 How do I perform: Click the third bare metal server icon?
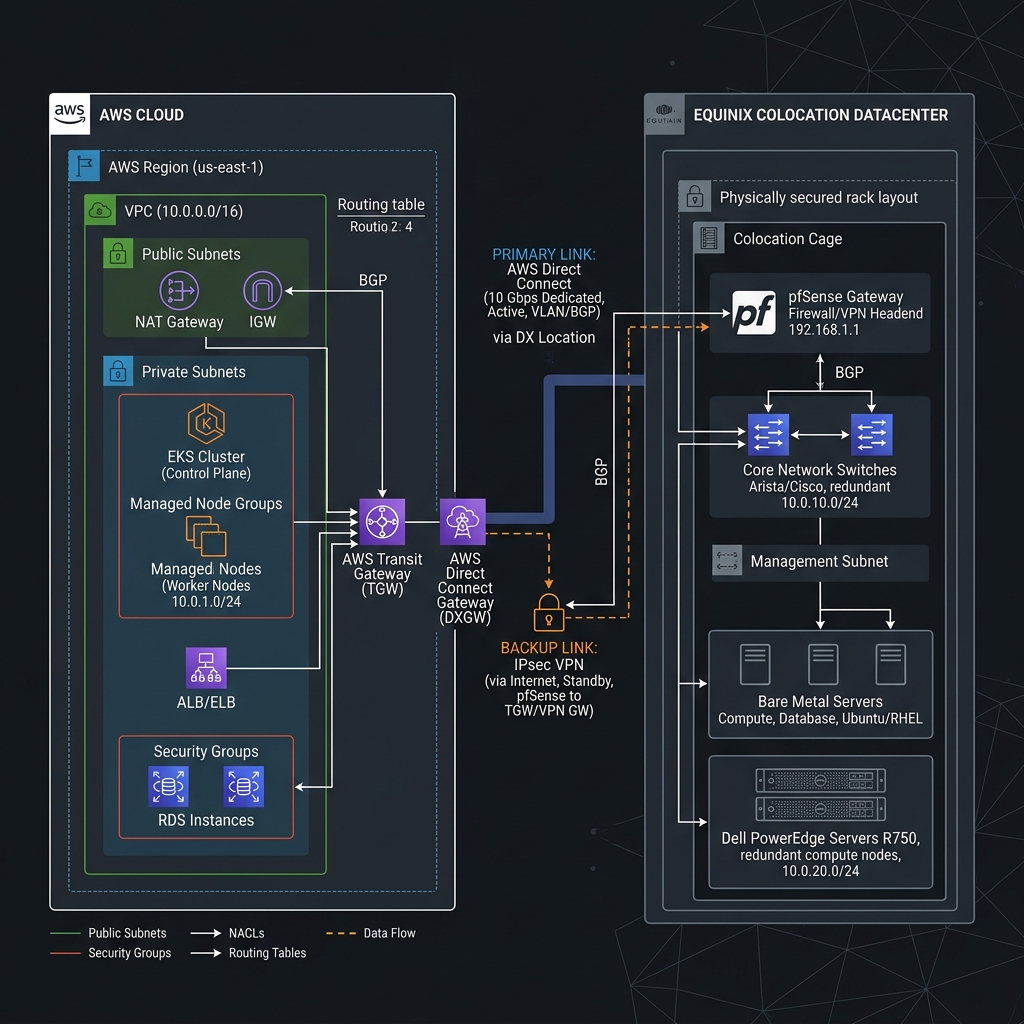891,664
